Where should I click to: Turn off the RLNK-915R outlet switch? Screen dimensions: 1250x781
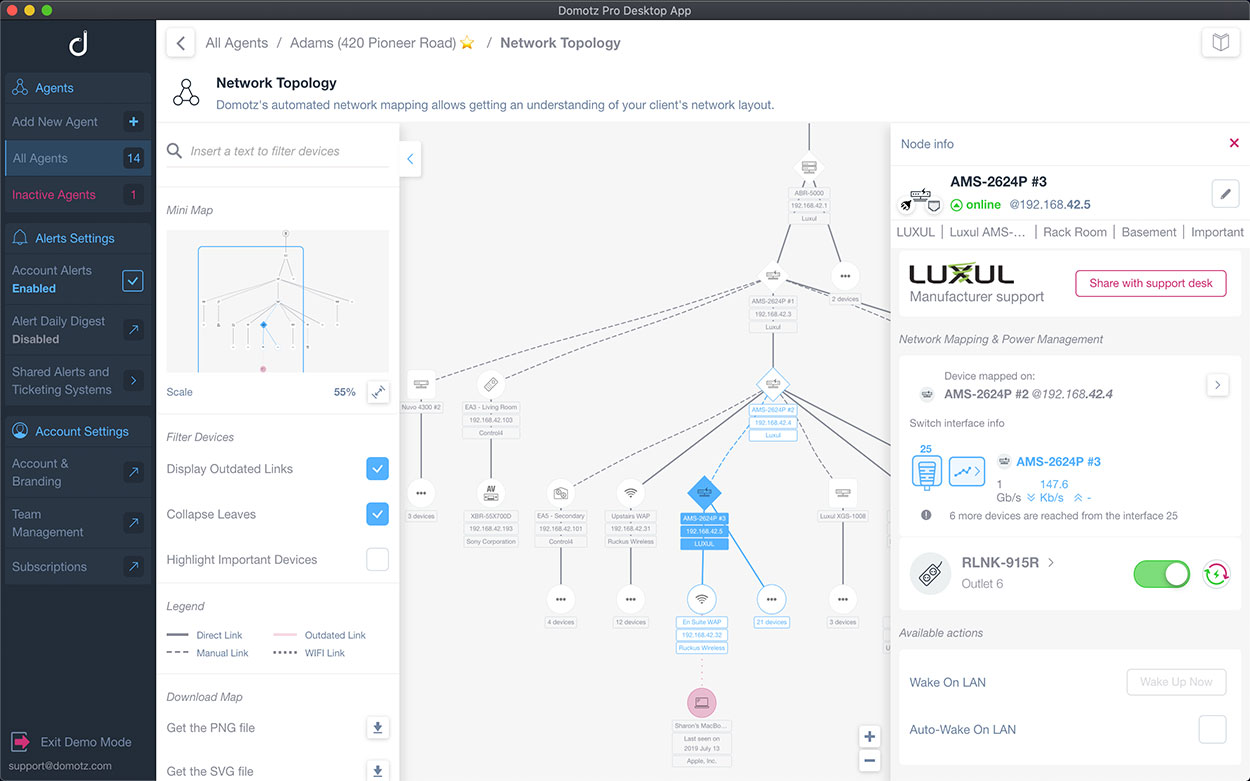(x=1162, y=574)
